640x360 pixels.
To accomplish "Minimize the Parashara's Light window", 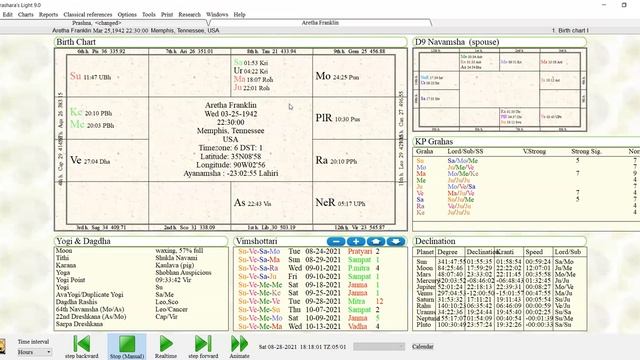I will pos(604,5).
